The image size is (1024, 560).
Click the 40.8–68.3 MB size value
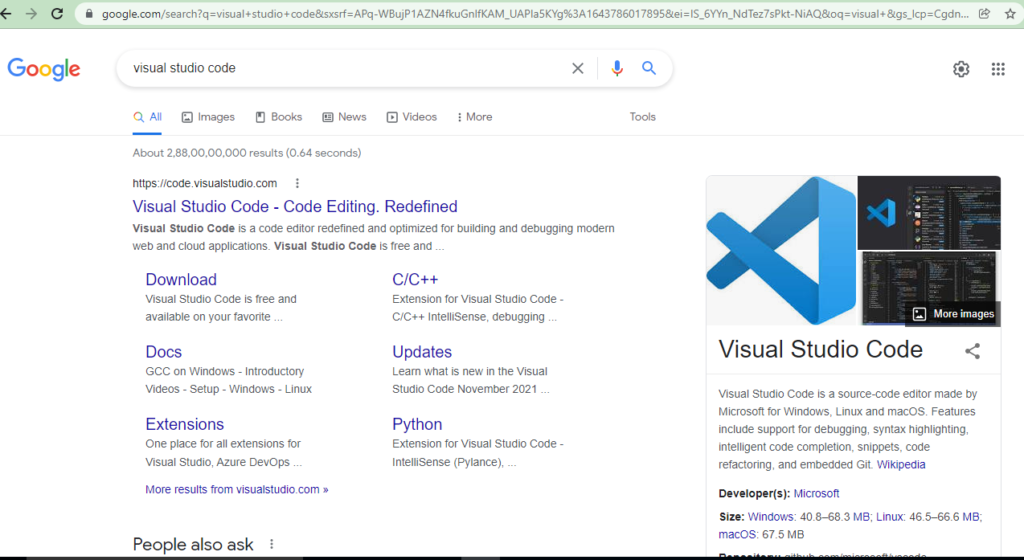[x=835, y=517]
